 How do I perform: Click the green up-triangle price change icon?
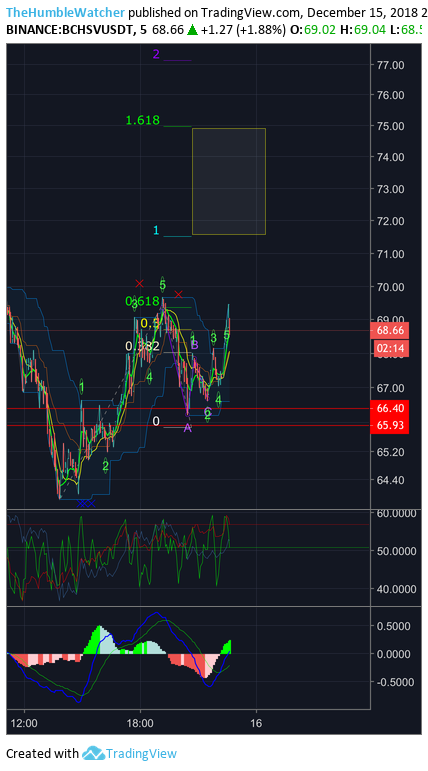click(192, 30)
